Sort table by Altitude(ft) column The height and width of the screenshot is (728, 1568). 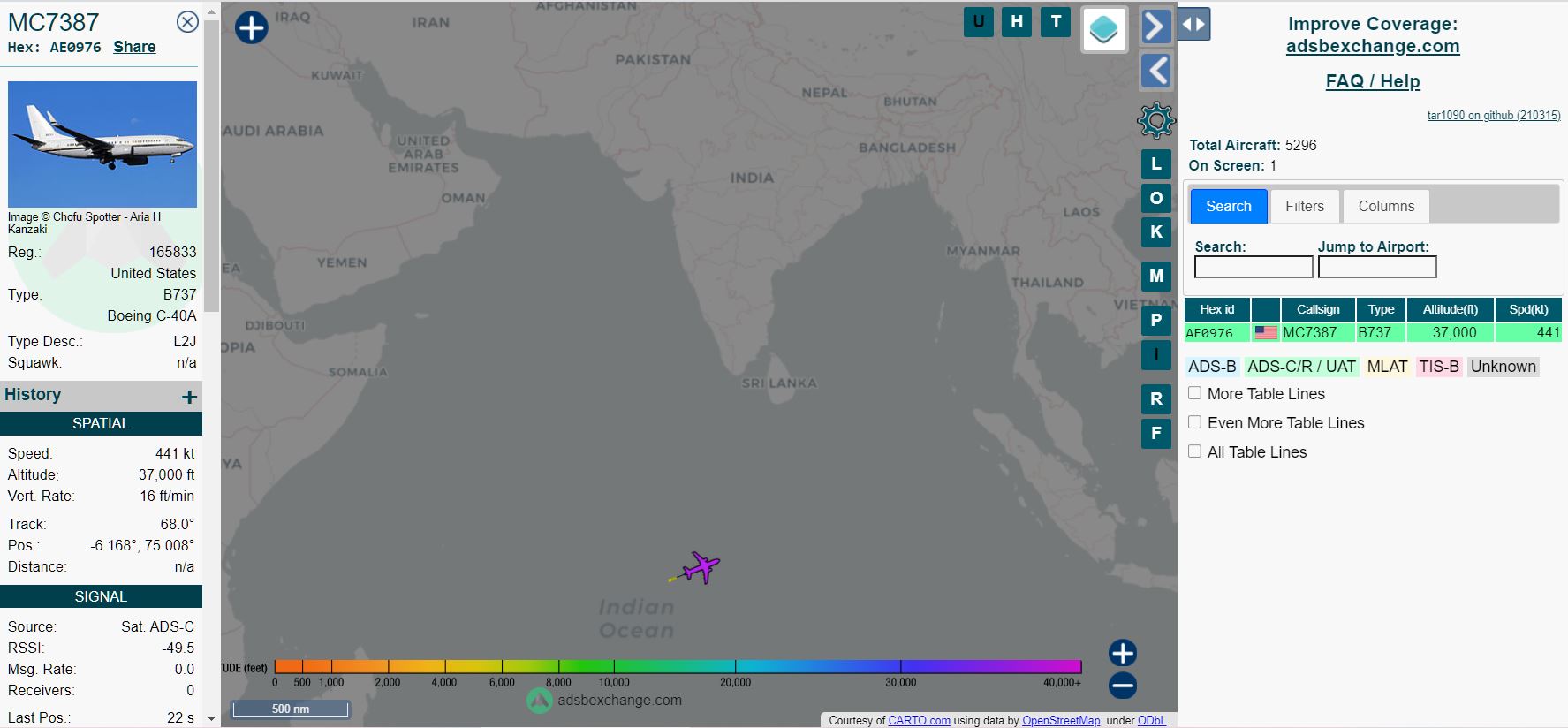(1450, 309)
